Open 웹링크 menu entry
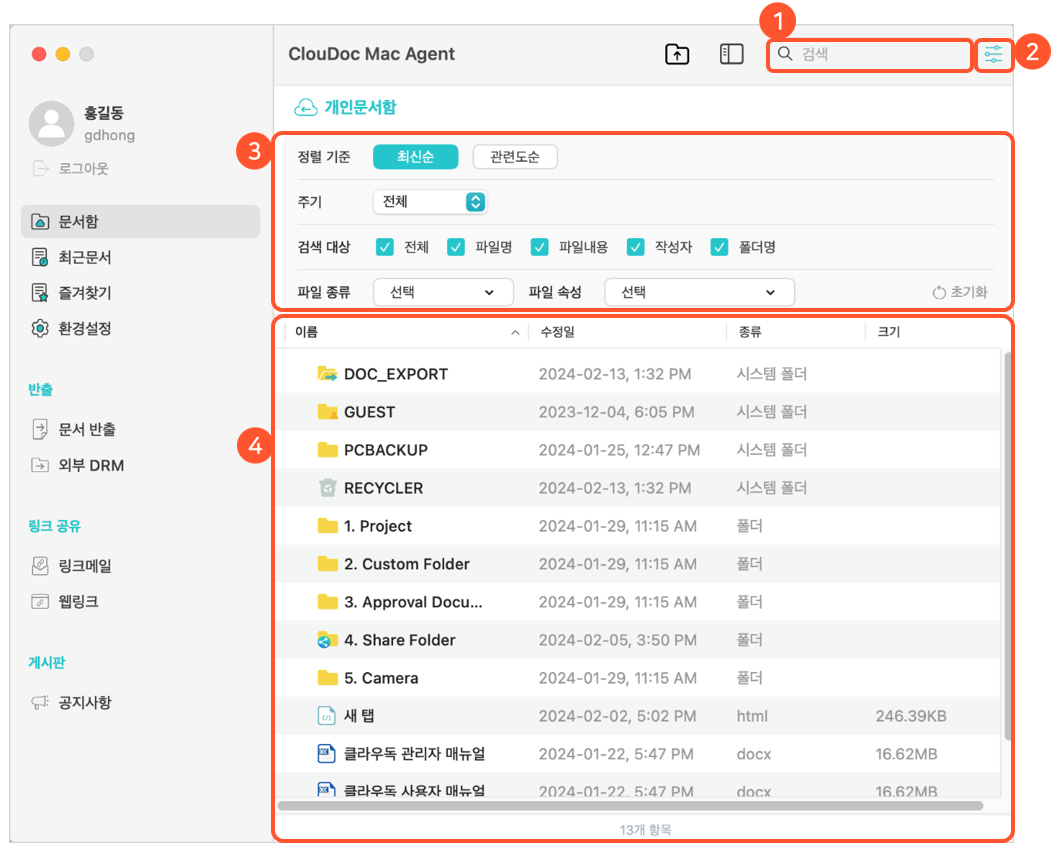This screenshot has width=1057, height=849. click(x=78, y=601)
